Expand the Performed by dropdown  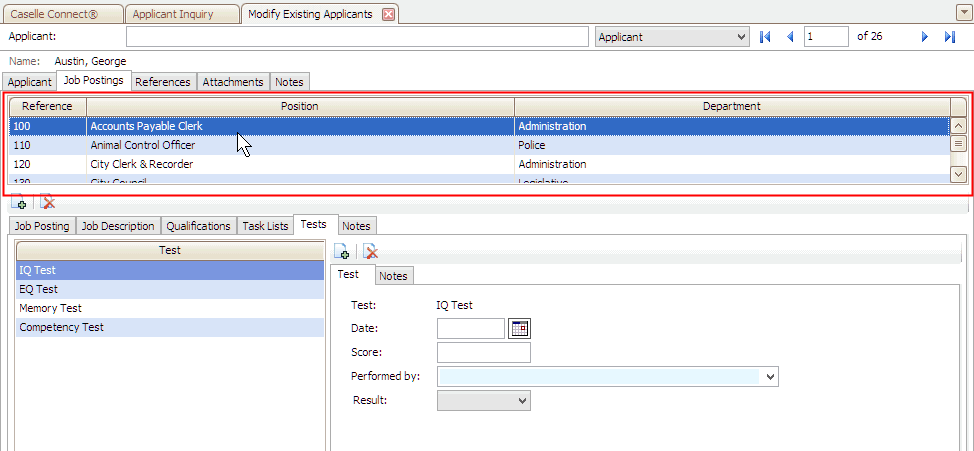769,377
